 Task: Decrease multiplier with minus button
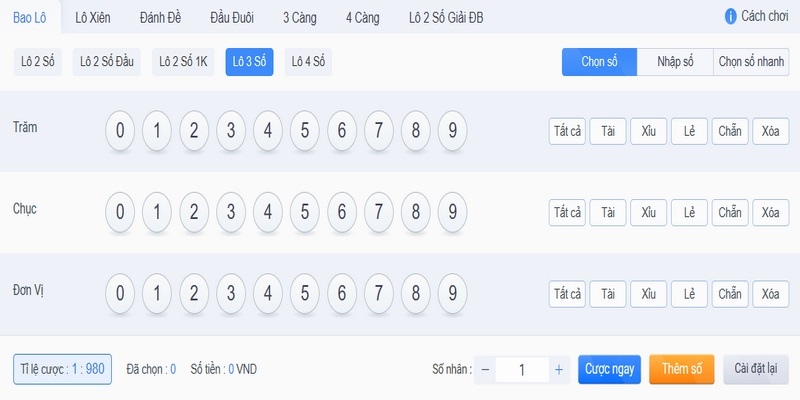(485, 370)
